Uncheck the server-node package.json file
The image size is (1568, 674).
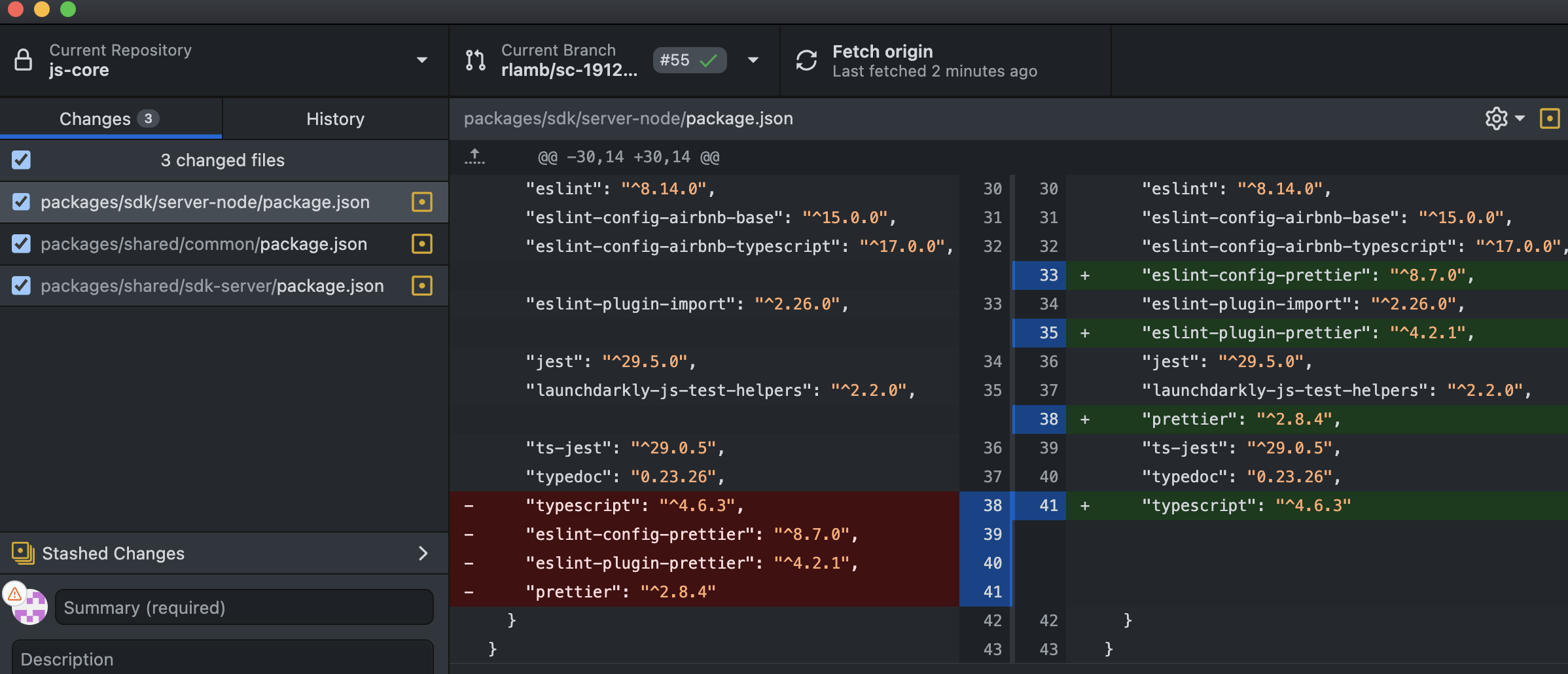click(x=22, y=202)
